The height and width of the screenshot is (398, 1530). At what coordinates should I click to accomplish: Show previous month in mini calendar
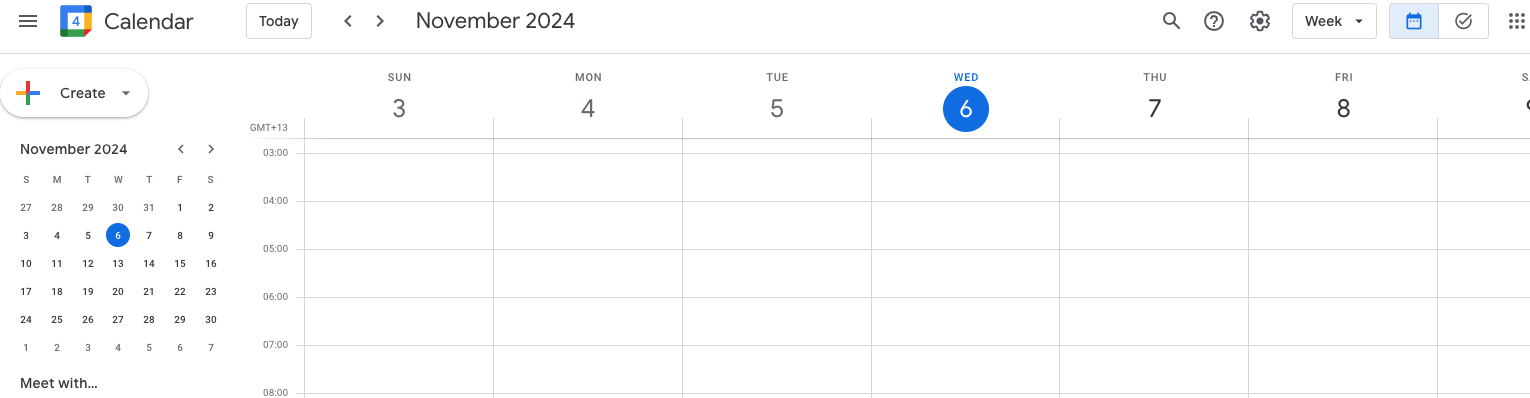181,149
